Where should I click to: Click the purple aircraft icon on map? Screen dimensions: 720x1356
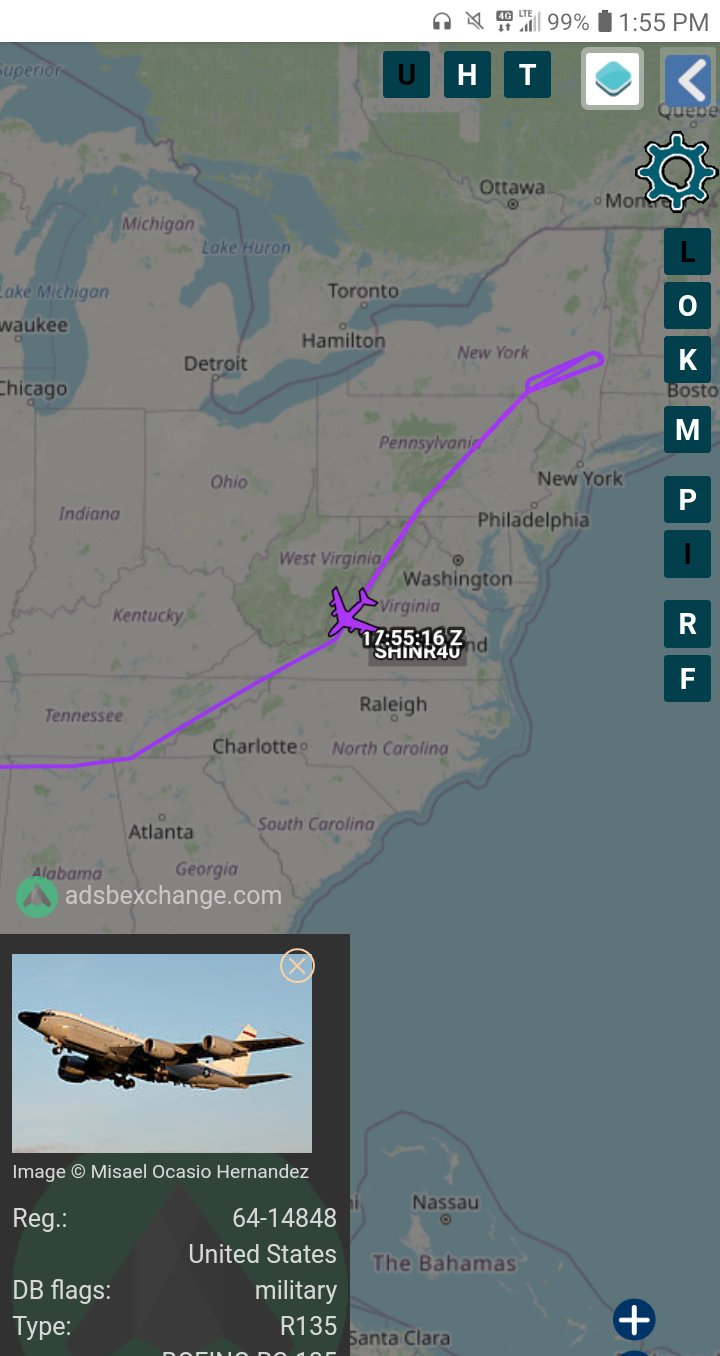point(349,610)
